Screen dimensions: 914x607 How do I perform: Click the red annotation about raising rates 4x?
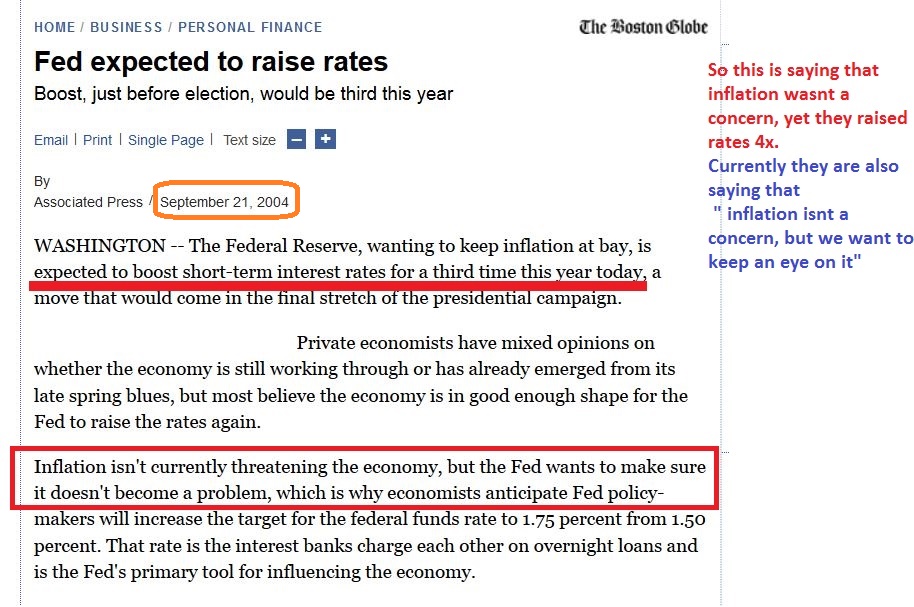click(805, 106)
